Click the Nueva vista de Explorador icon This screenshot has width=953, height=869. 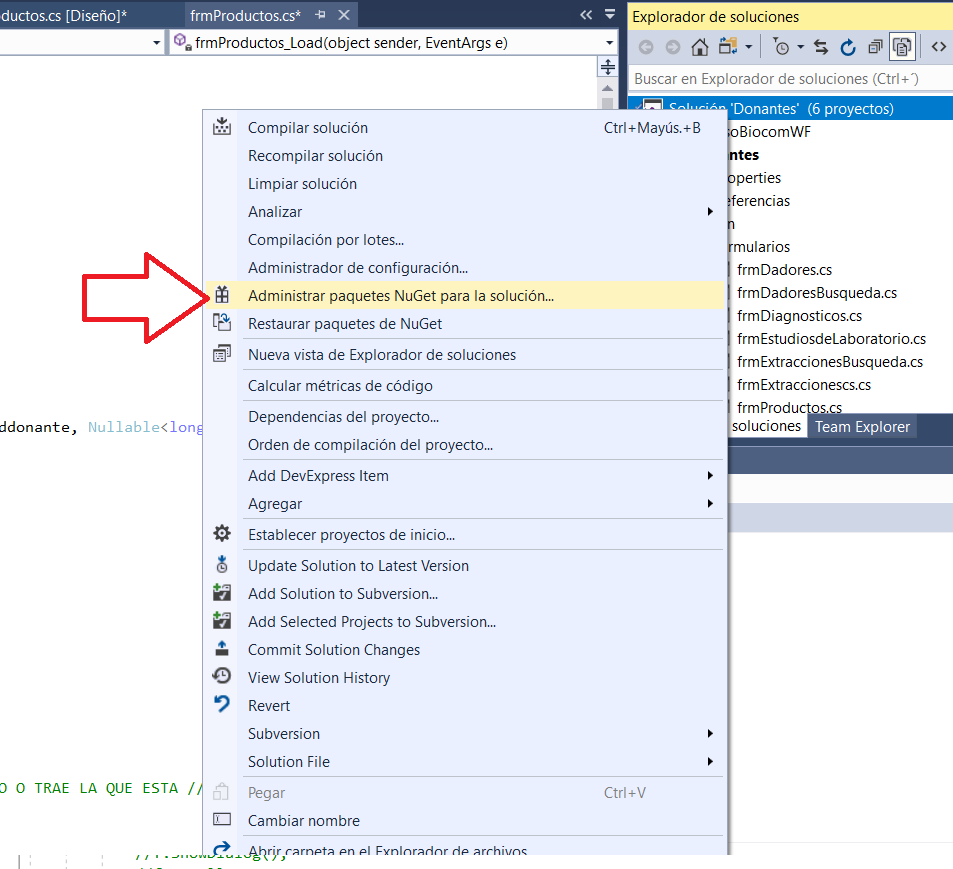pos(222,354)
